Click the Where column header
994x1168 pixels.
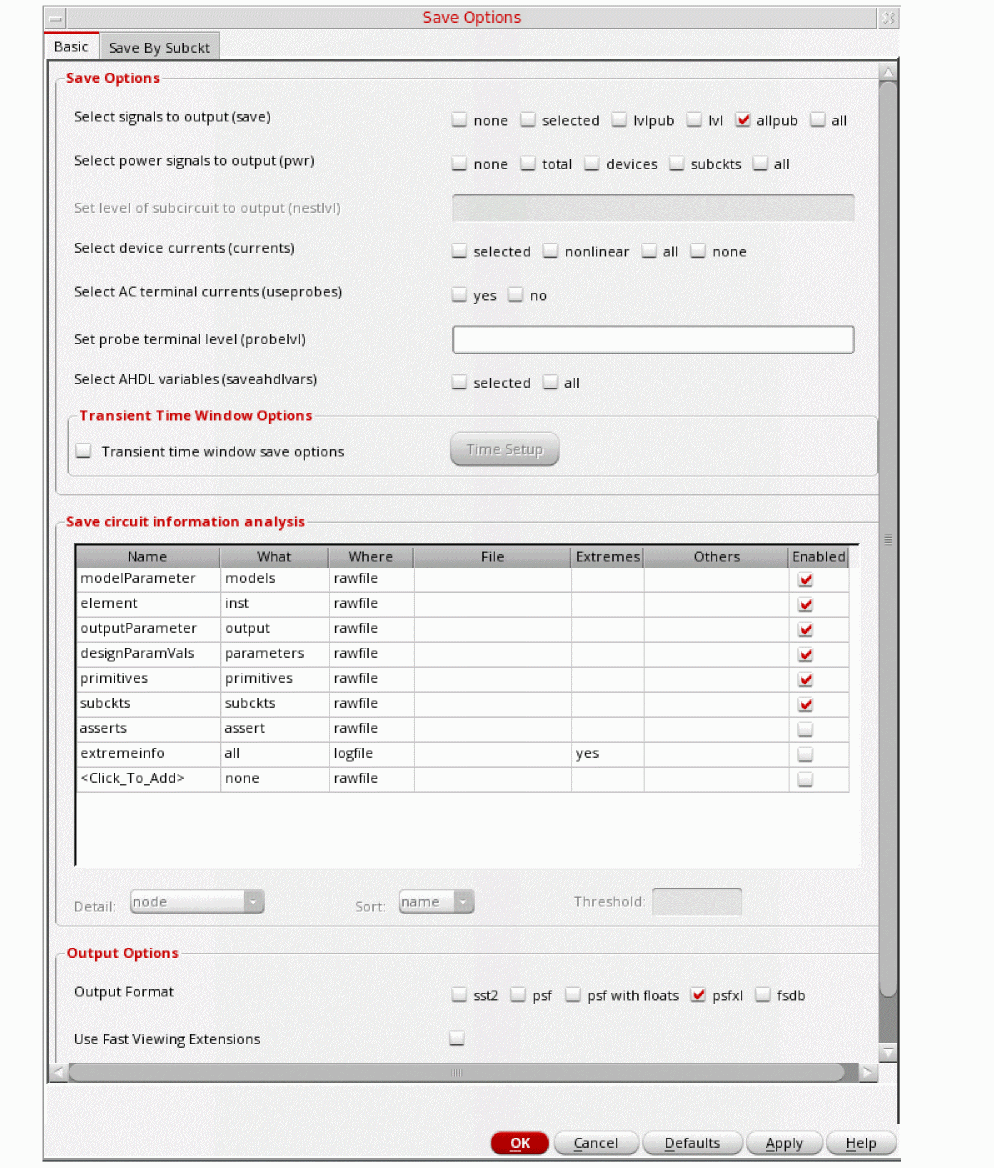pyautogui.click(x=371, y=556)
